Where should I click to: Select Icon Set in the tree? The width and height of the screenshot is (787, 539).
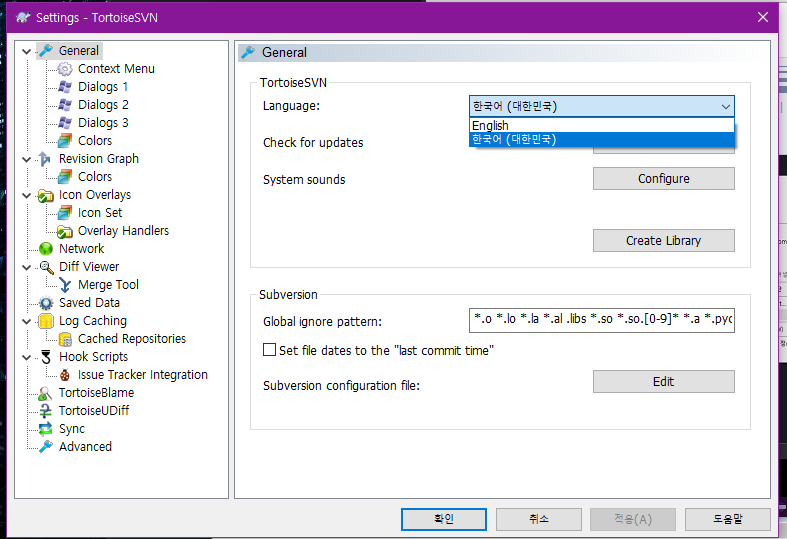tap(100, 213)
